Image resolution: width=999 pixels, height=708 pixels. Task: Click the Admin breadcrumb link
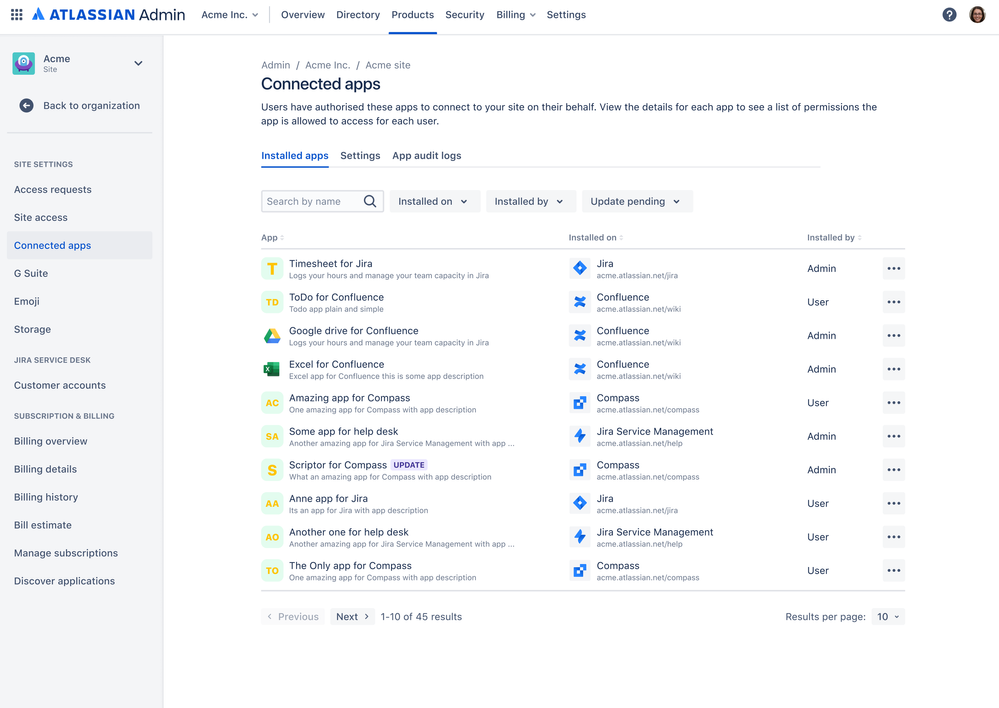click(x=275, y=65)
